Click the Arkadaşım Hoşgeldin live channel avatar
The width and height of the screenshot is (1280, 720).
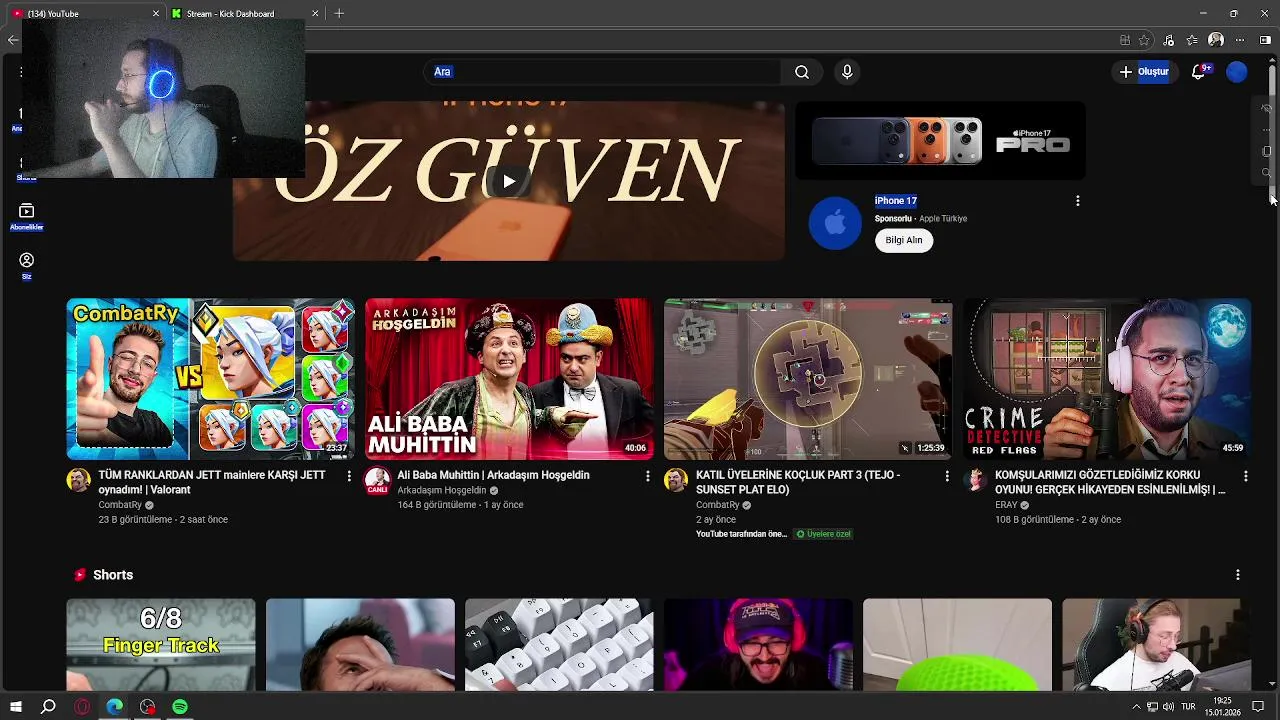pos(377,480)
